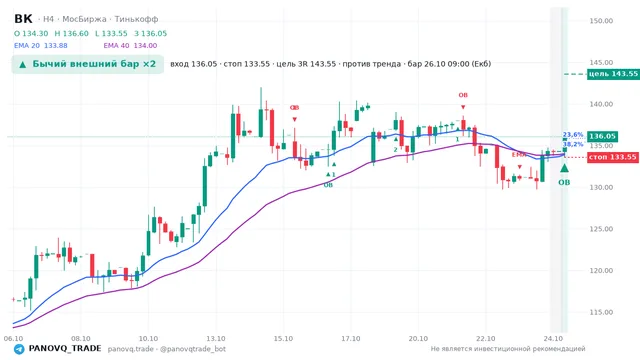The width and height of the screenshot is (640, 360).
Task: Click the low value 'L 133.55'
Action: click(111, 33)
